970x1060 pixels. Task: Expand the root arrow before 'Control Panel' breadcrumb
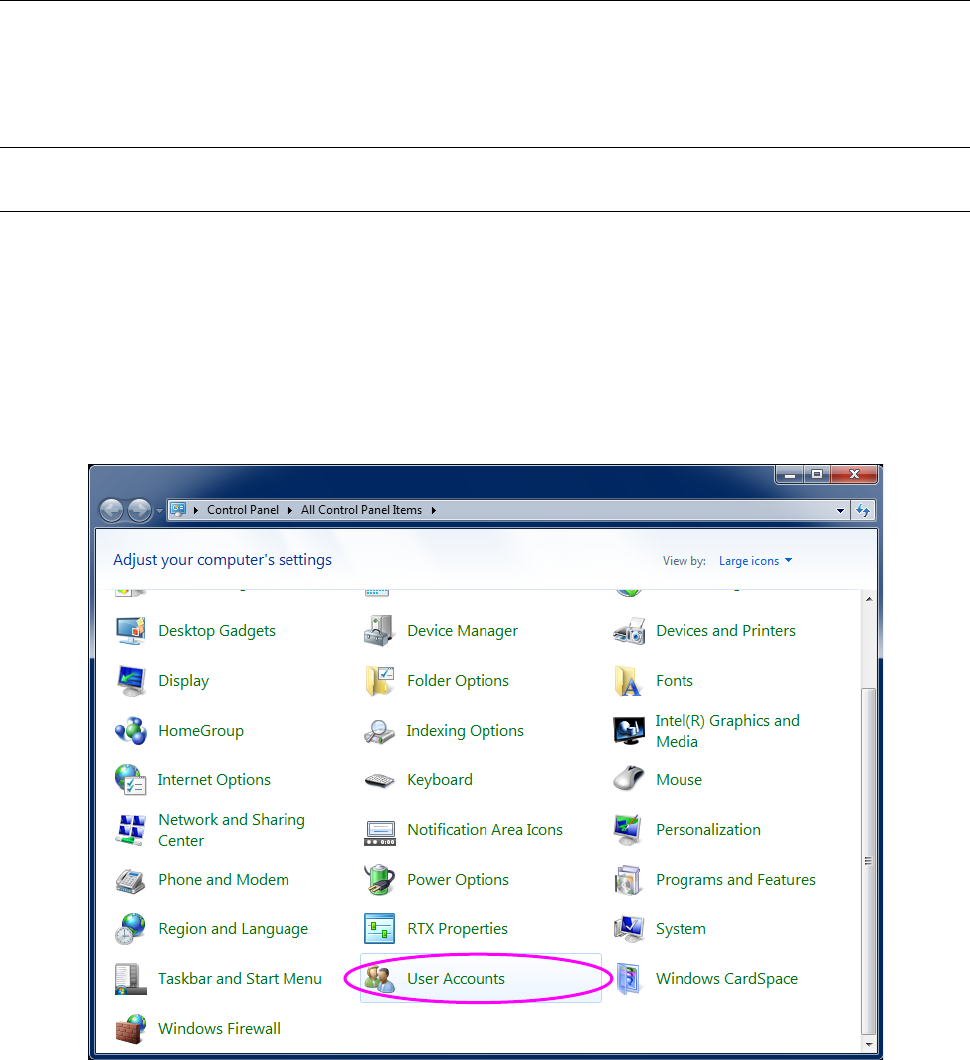pyautogui.click(x=195, y=510)
